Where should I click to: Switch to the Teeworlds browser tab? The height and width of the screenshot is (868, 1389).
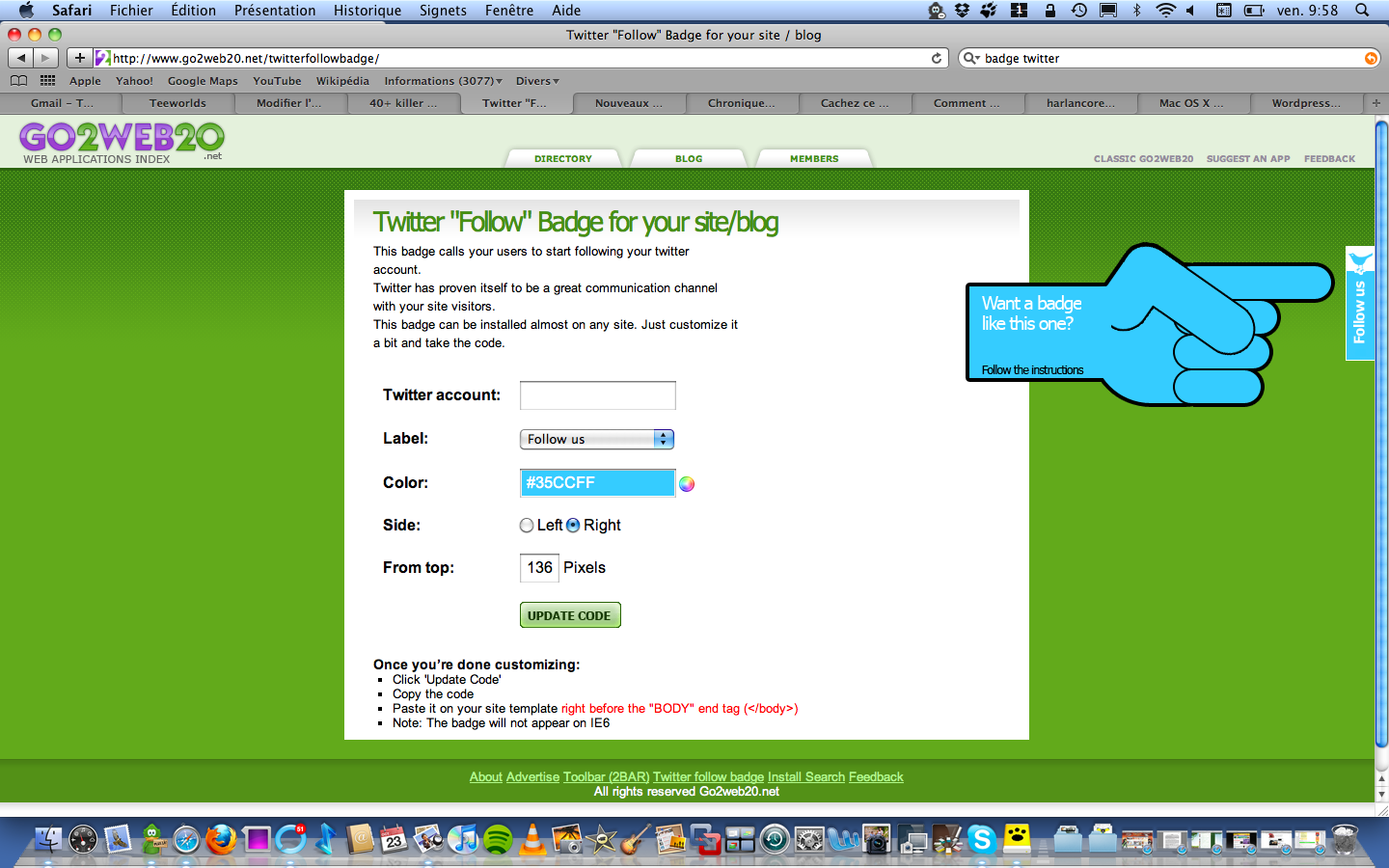coord(177,103)
